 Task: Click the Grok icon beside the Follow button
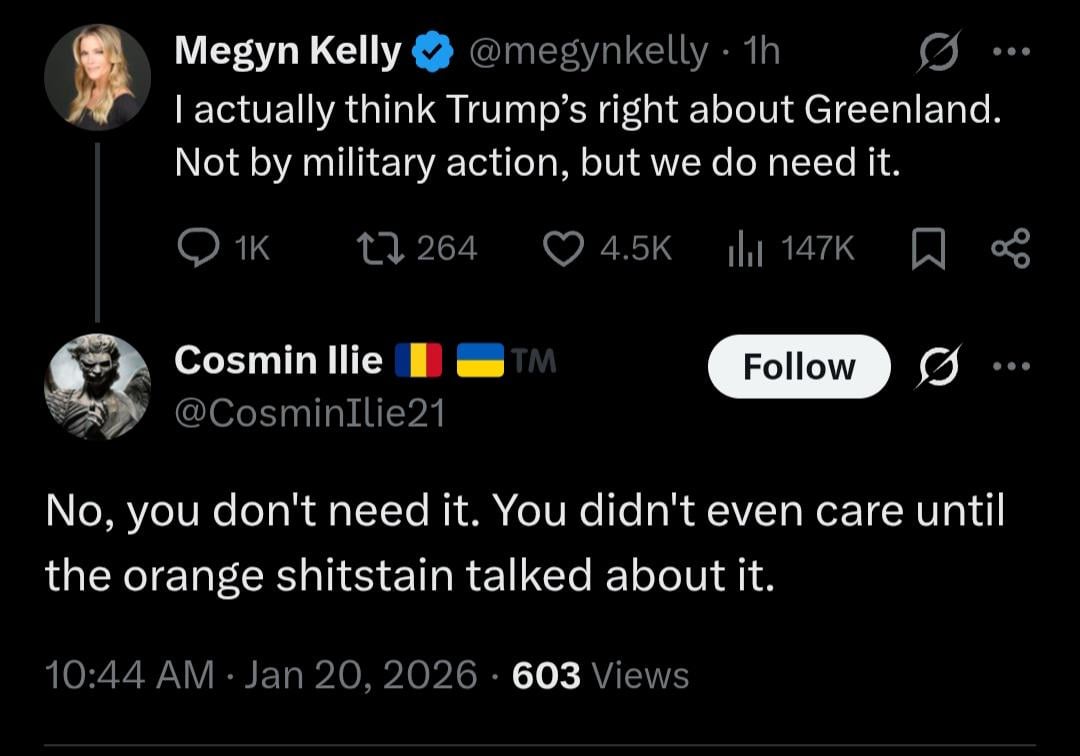(x=937, y=366)
